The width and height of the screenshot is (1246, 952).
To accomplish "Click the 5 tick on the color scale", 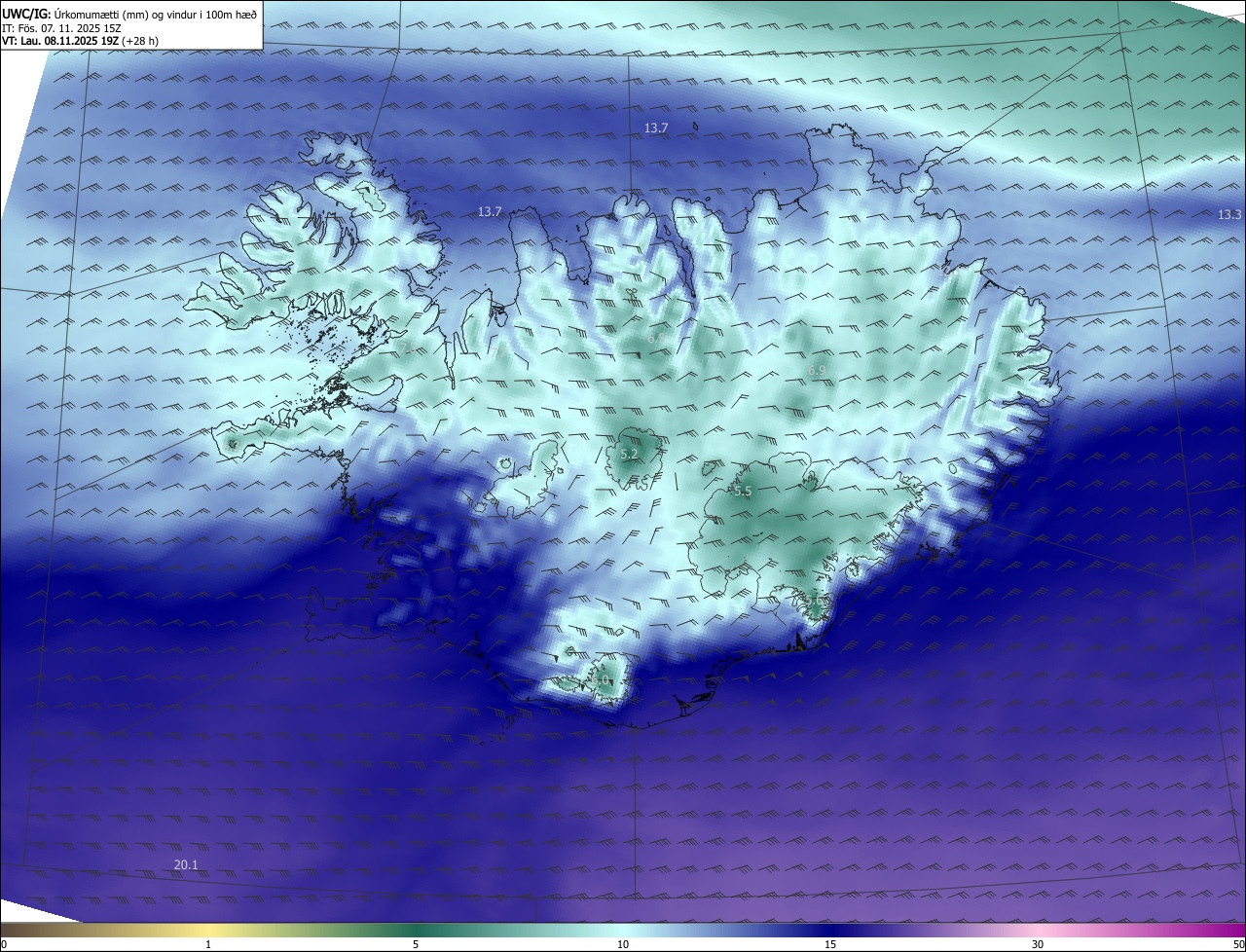I will [416, 944].
